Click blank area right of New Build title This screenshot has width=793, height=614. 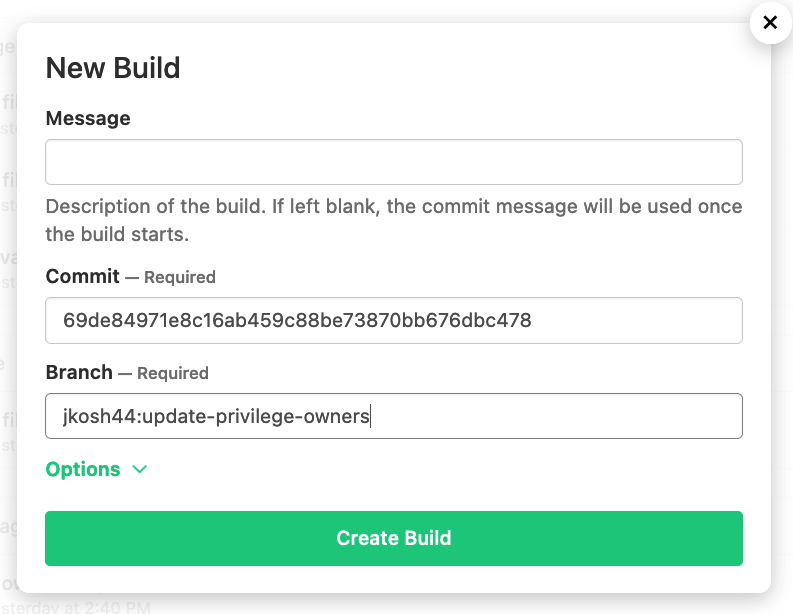[x=455, y=68]
